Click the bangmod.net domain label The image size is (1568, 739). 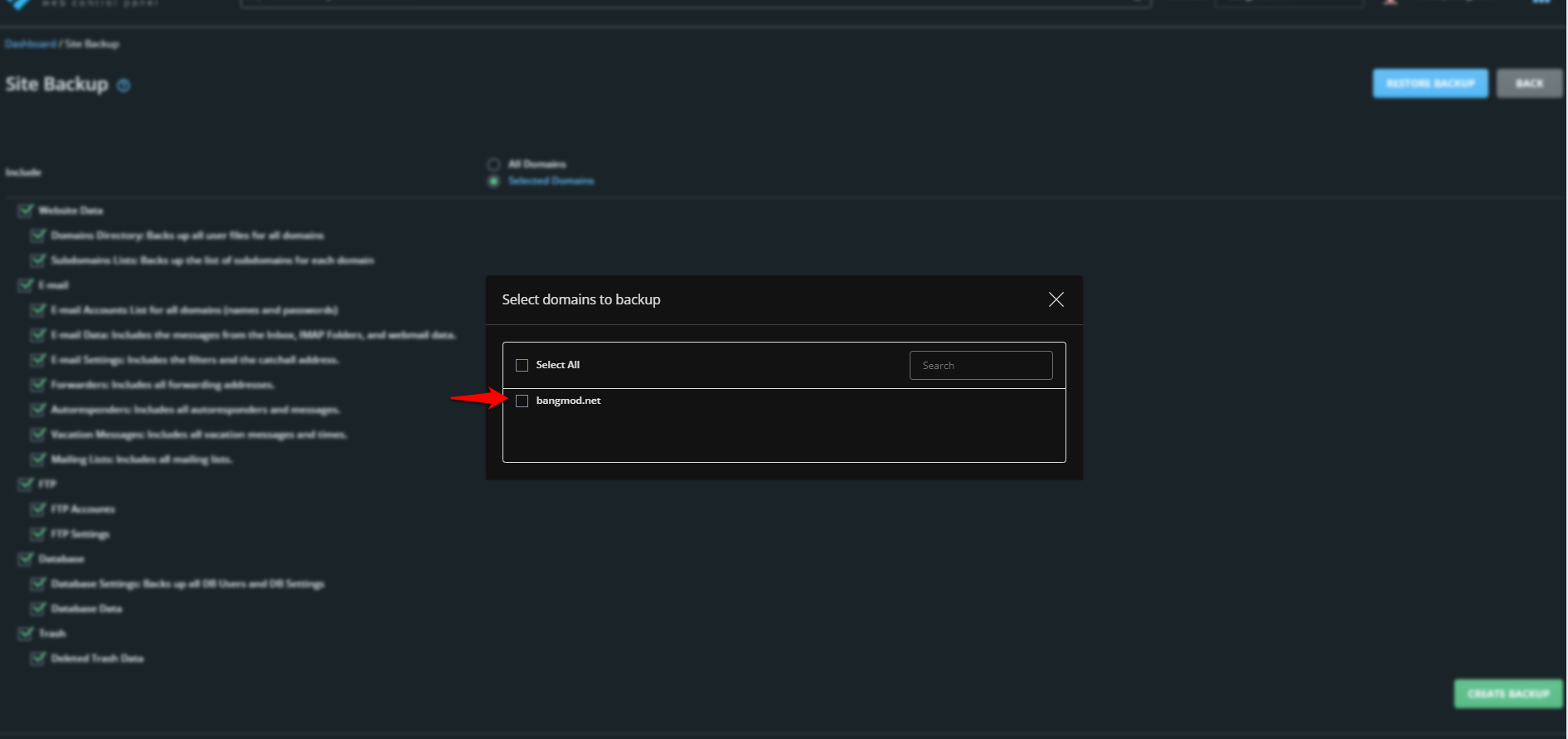tap(568, 401)
